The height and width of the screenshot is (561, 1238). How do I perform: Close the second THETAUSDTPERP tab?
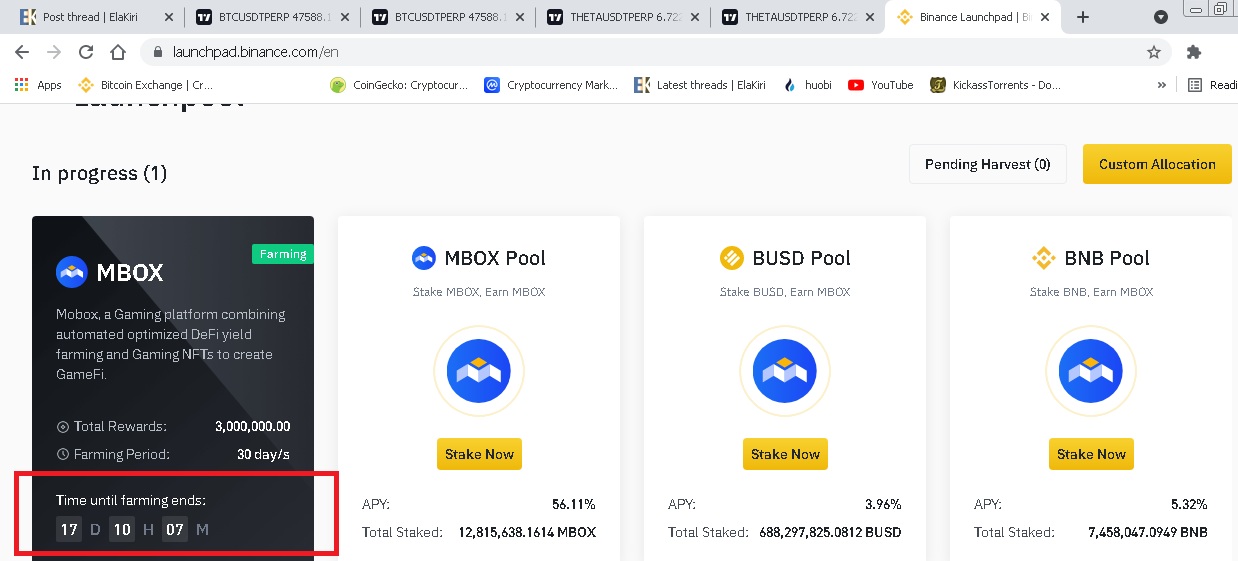point(870,17)
